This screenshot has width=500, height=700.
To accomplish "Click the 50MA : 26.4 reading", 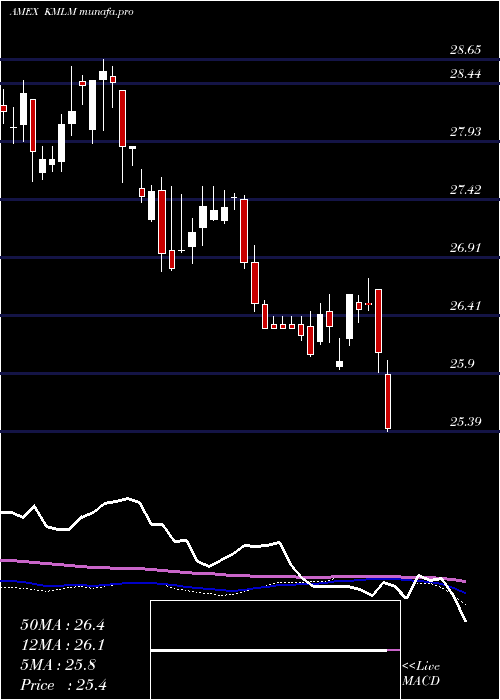I will click(x=62, y=625).
